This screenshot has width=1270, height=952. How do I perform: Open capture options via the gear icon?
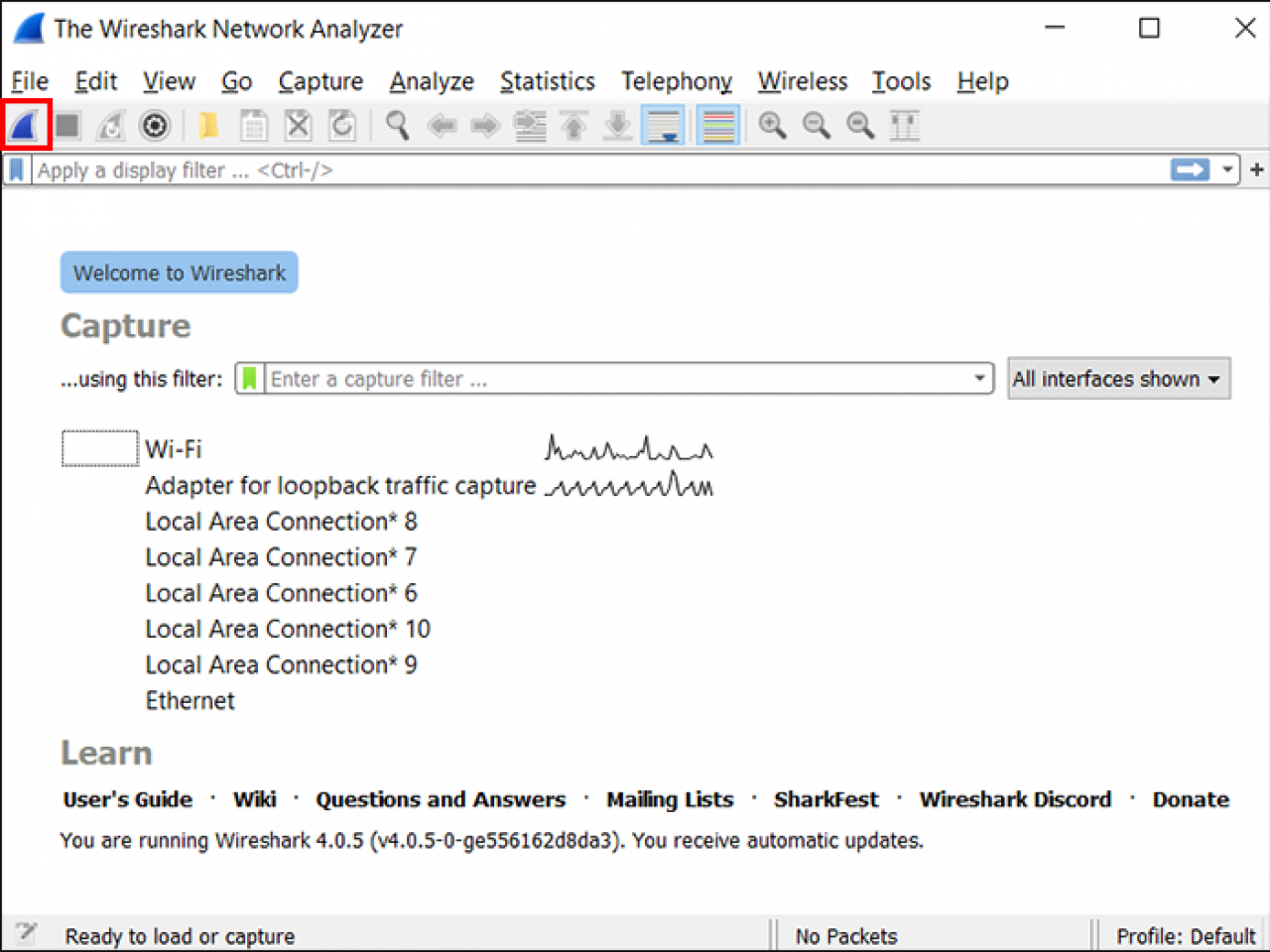click(x=155, y=125)
